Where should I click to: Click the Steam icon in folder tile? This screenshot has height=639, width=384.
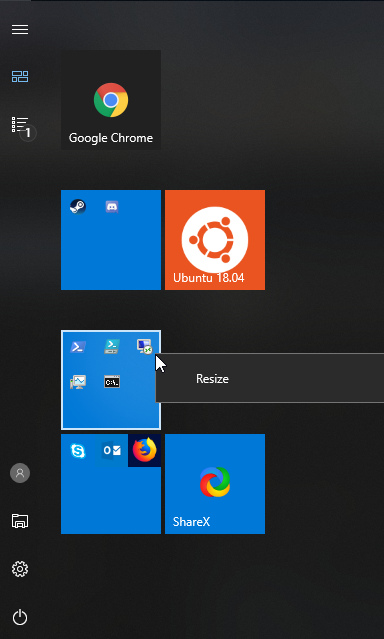click(77, 207)
